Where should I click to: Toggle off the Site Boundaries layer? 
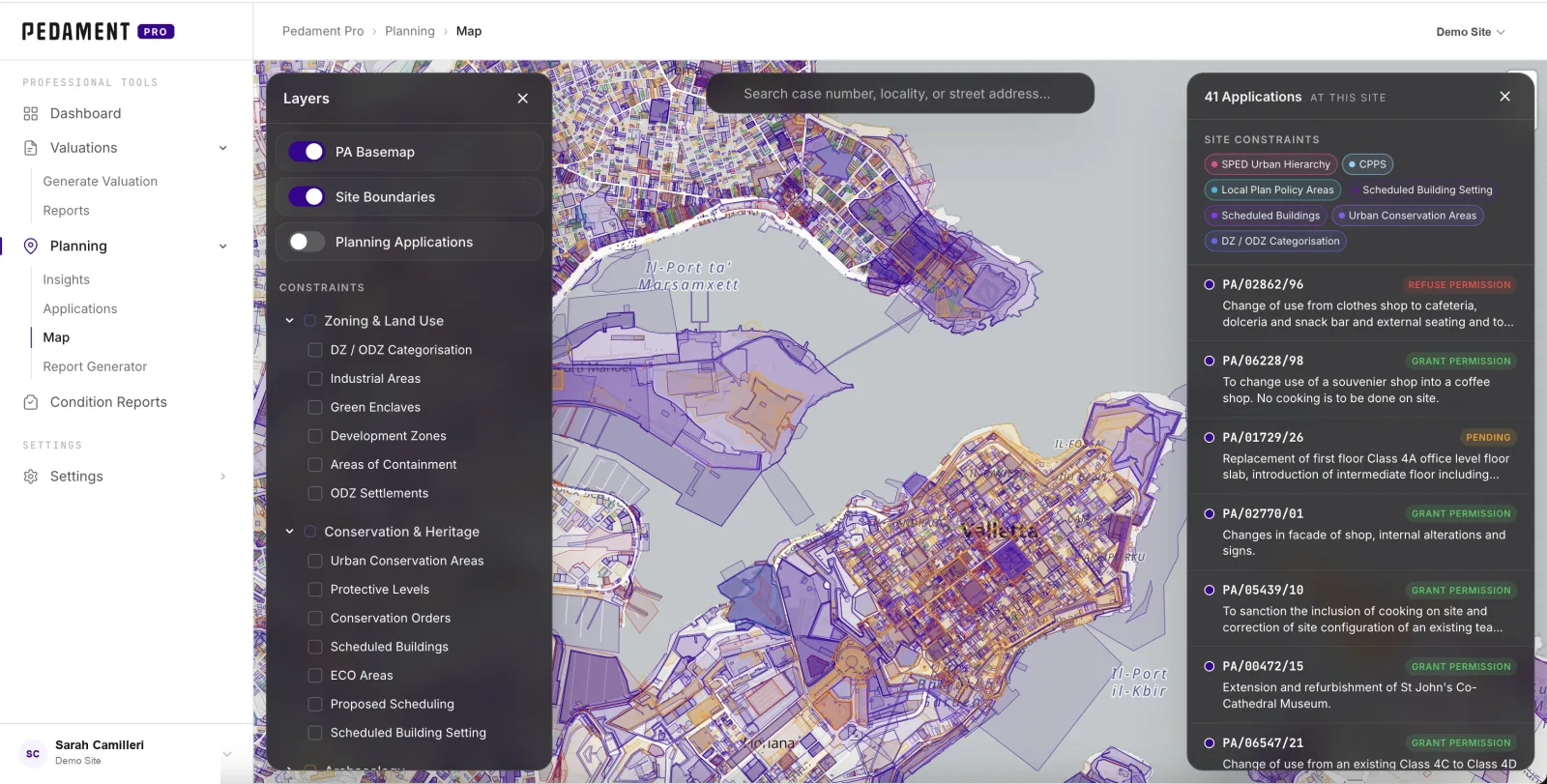[x=306, y=196]
